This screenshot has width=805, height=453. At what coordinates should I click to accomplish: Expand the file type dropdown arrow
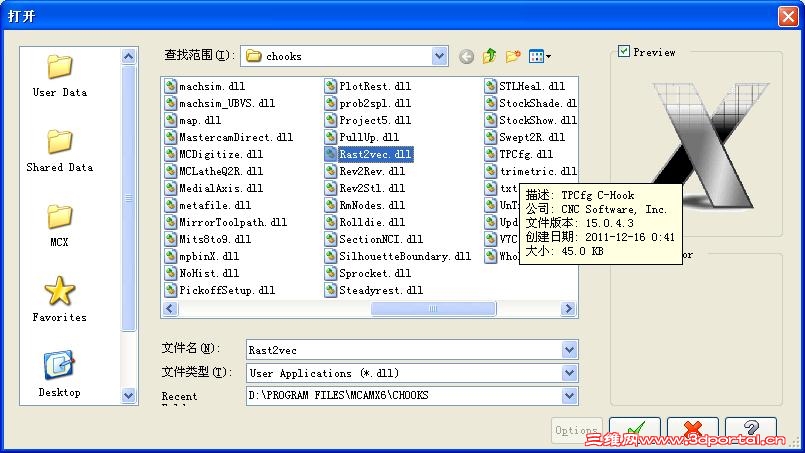pyautogui.click(x=569, y=373)
